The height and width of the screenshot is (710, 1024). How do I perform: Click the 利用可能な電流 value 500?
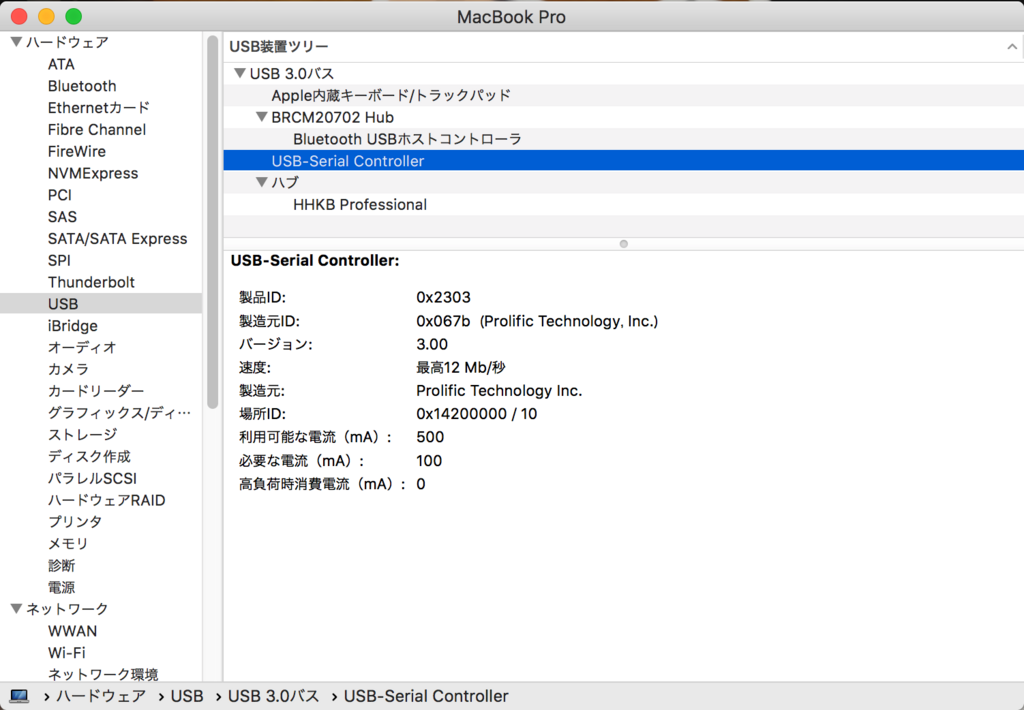tap(430, 437)
